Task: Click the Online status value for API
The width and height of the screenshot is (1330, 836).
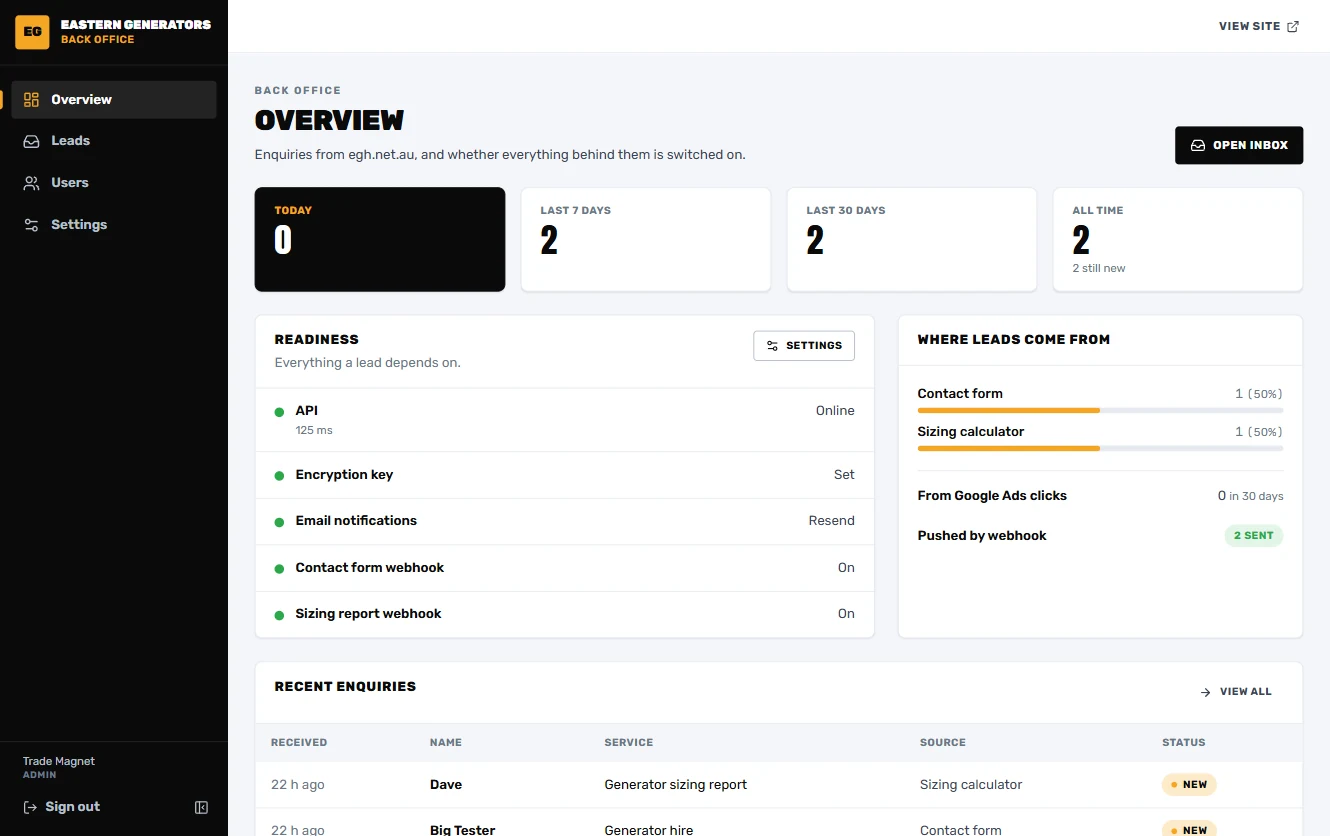Action: coord(835,411)
